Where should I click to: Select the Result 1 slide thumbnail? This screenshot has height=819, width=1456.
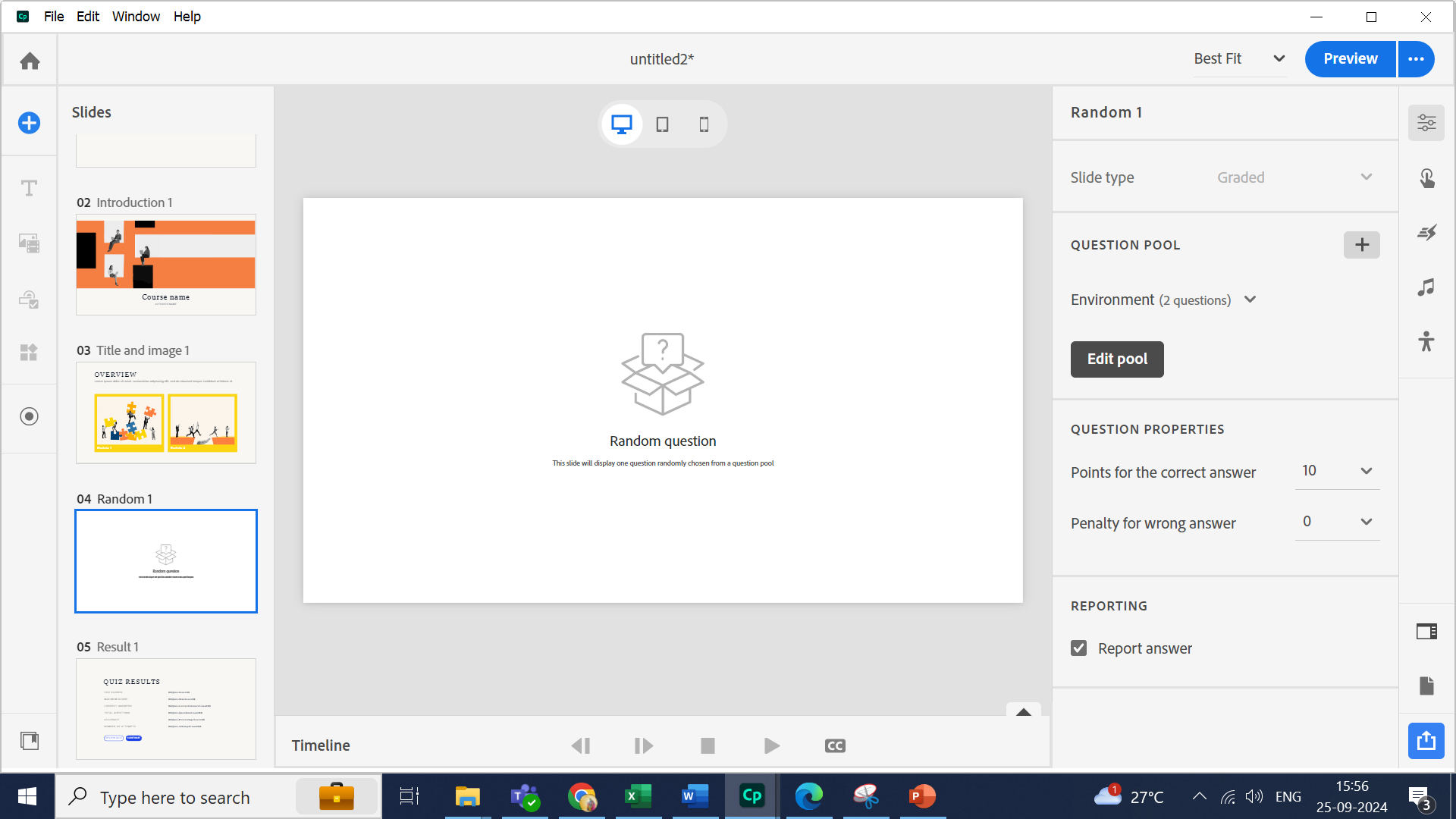[x=166, y=708]
